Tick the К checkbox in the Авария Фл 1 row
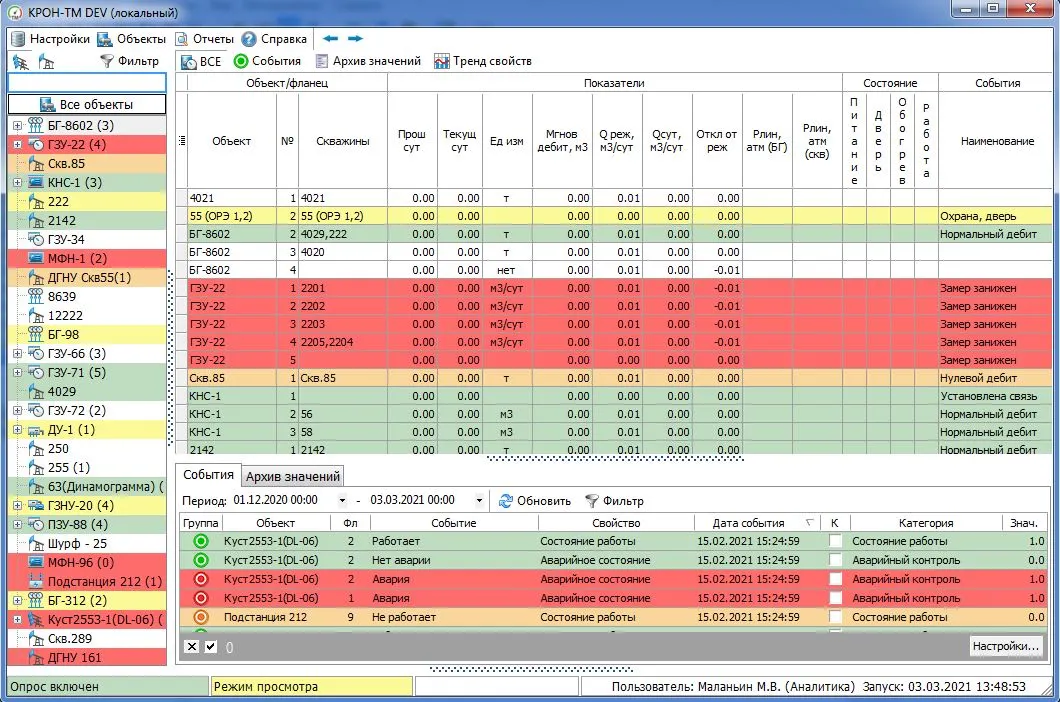The image size is (1060, 702). click(x=836, y=598)
